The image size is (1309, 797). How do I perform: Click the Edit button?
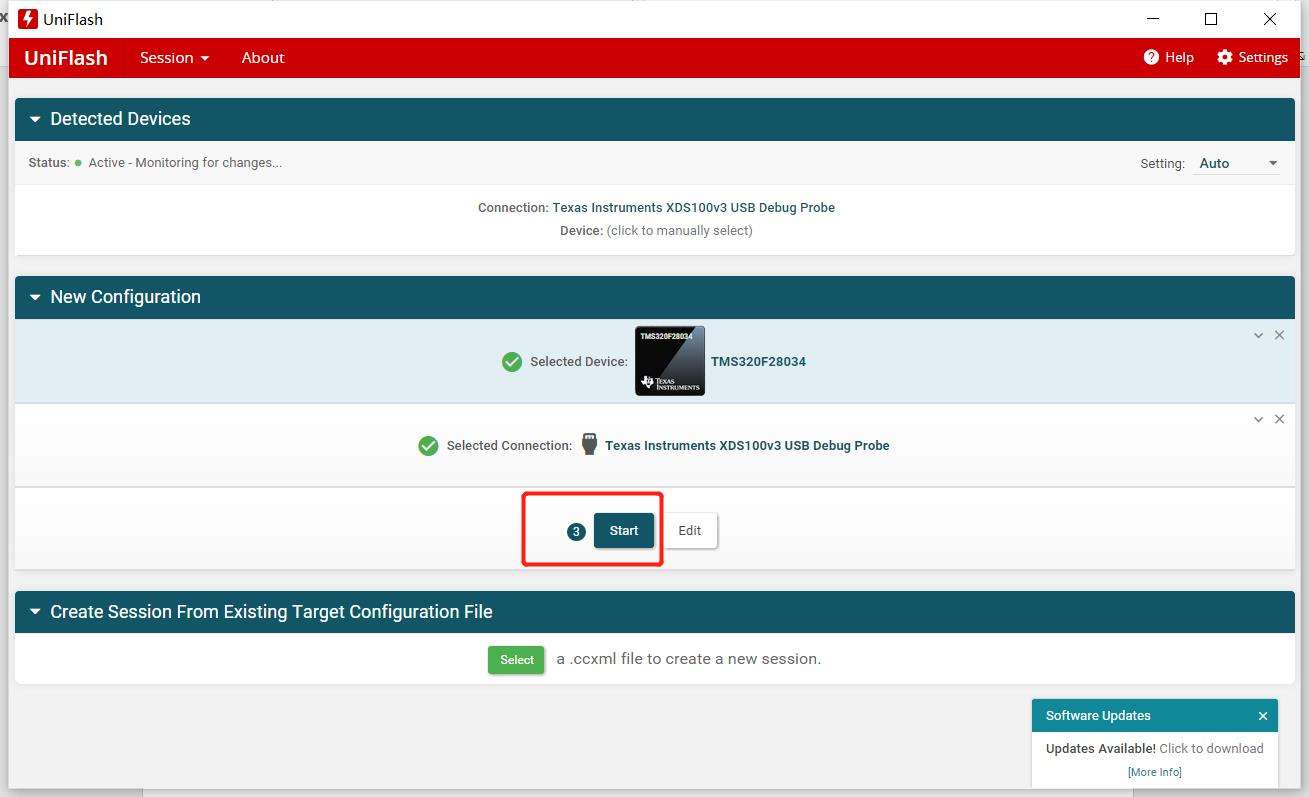(690, 530)
